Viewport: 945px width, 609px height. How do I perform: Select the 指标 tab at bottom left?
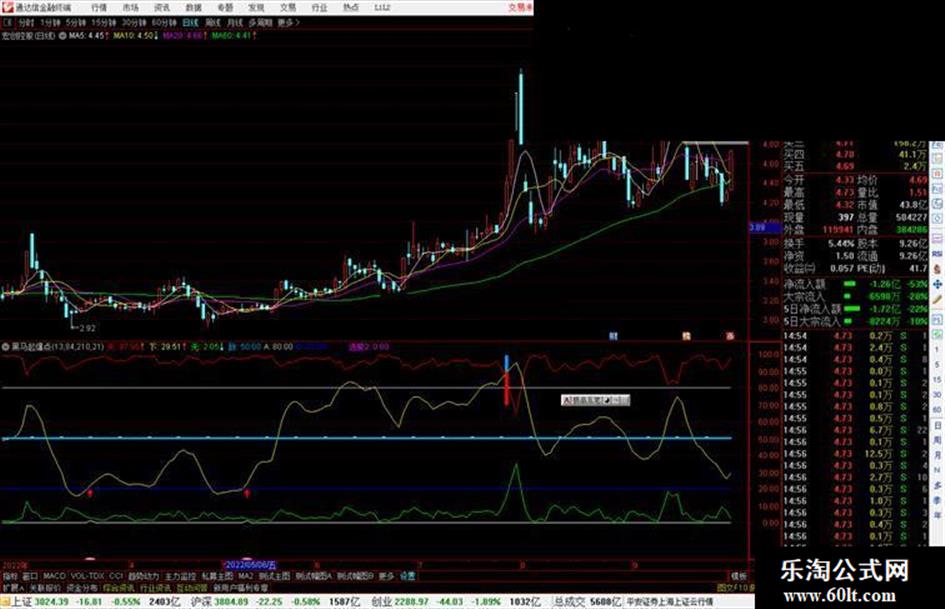click(10, 576)
